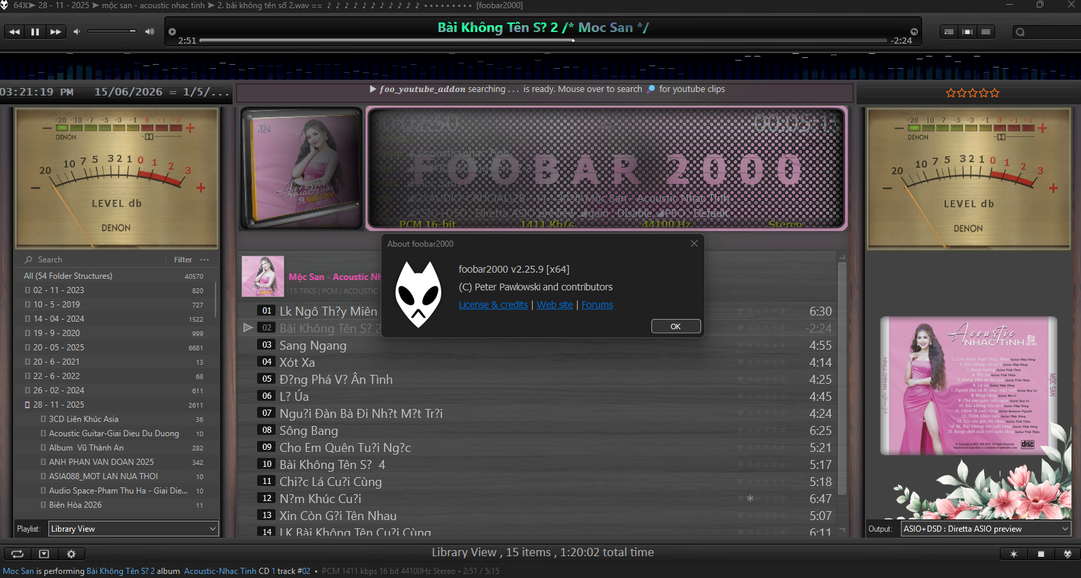
Task: Open the library three-dots menu
Action: [205, 260]
